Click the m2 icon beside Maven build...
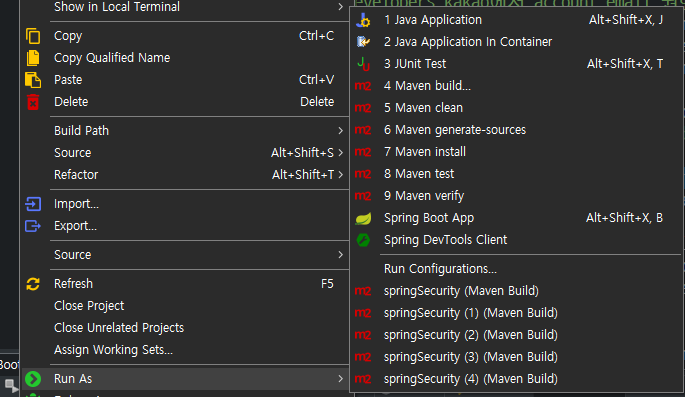 pyautogui.click(x=363, y=86)
